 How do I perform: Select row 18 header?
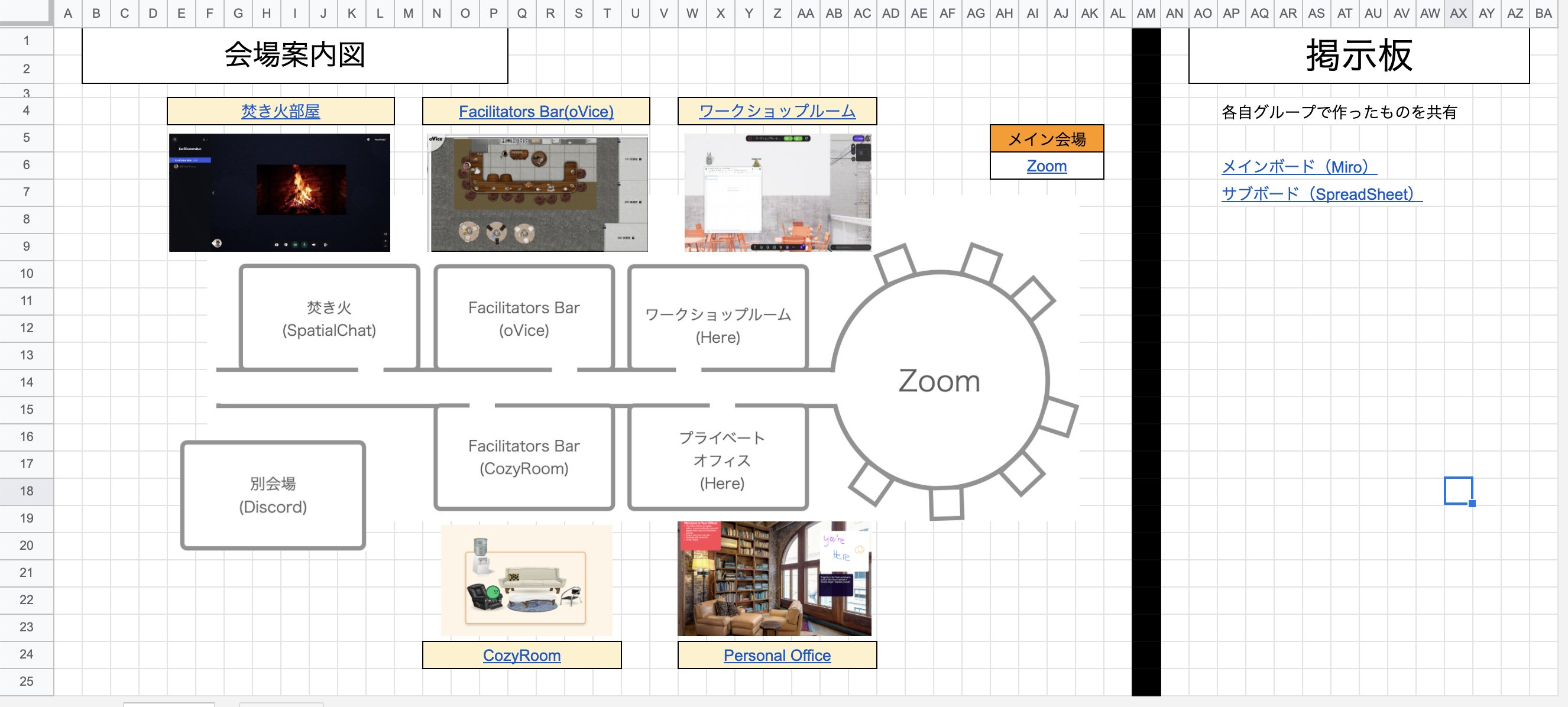[27, 491]
